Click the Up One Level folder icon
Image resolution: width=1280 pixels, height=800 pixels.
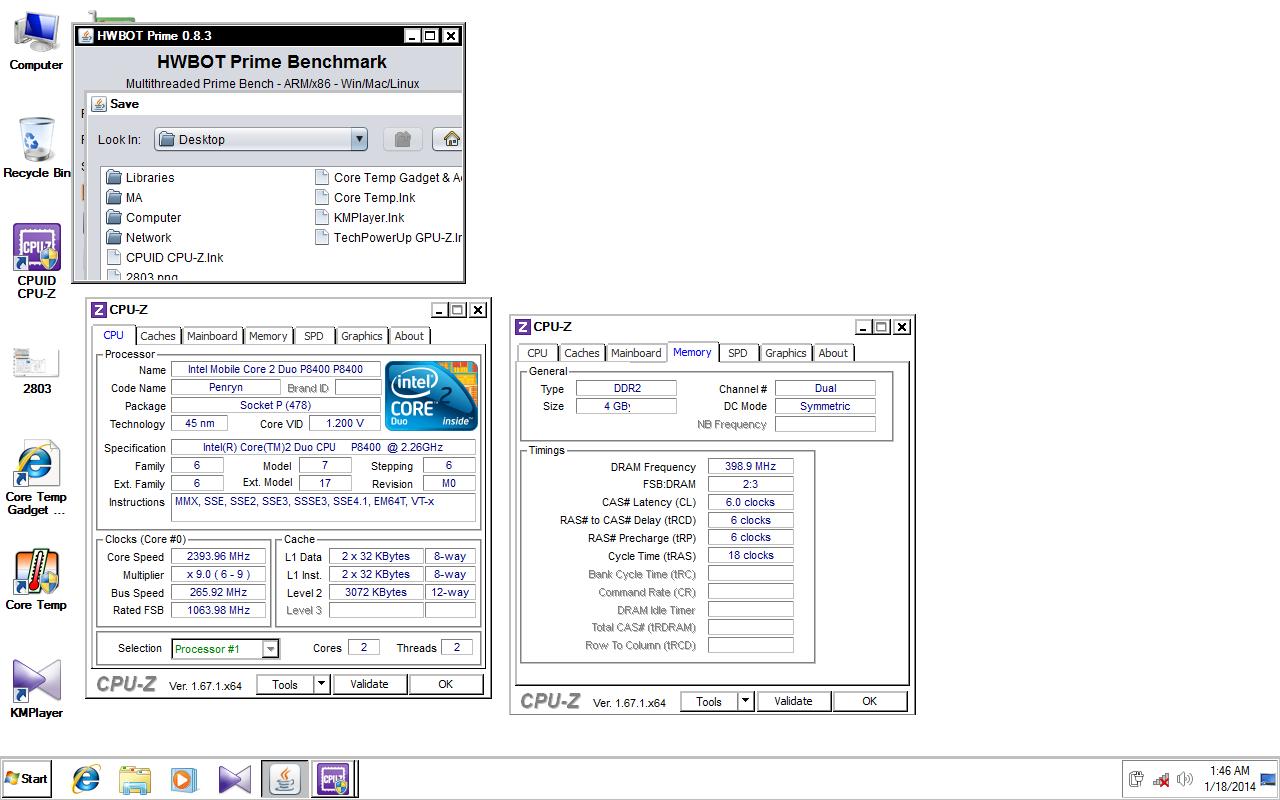pos(402,139)
